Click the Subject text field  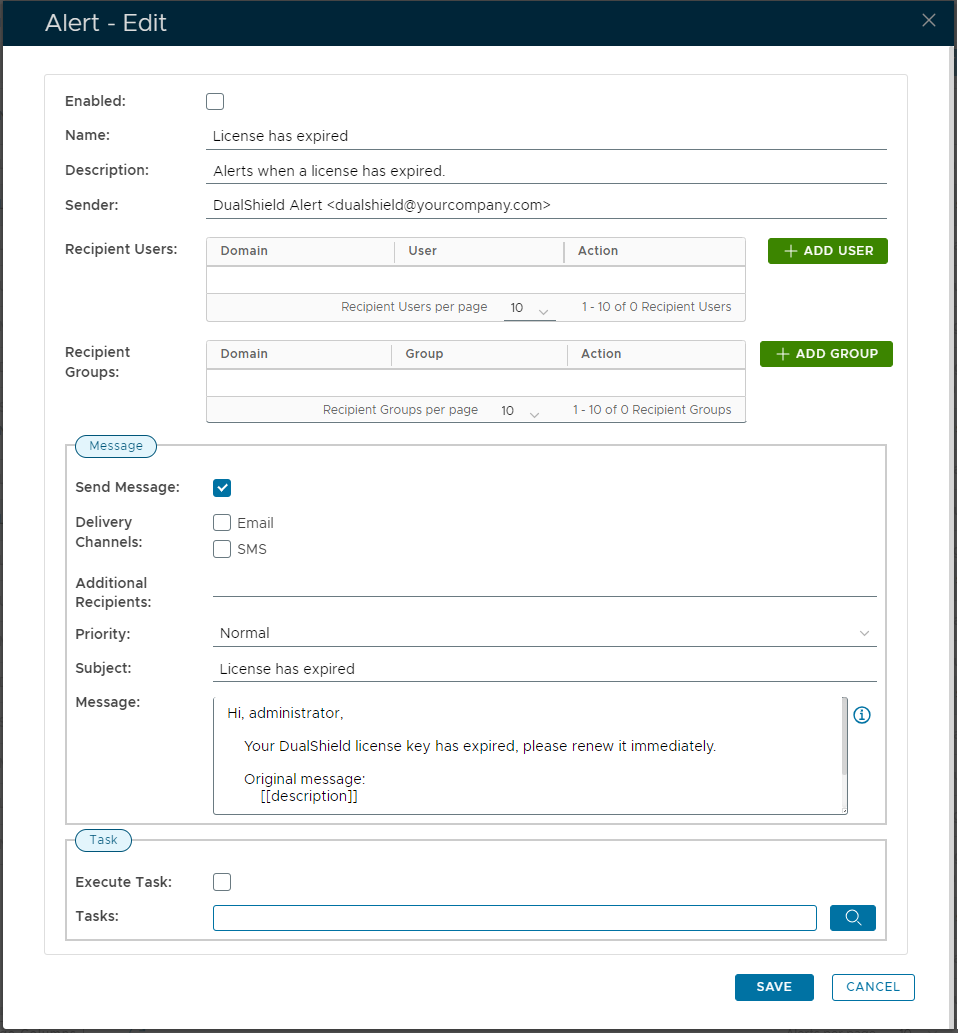[546, 669]
